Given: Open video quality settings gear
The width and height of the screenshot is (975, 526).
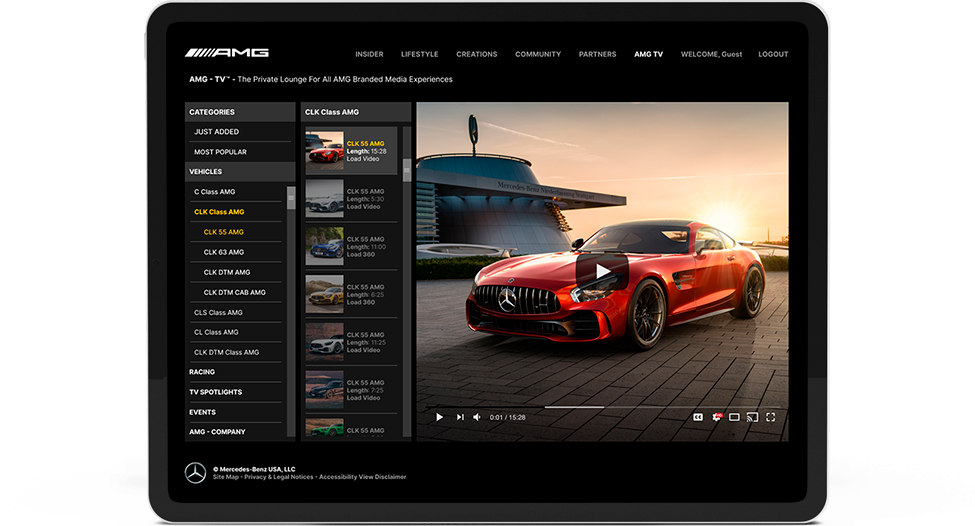Looking at the screenshot, I should [716, 417].
